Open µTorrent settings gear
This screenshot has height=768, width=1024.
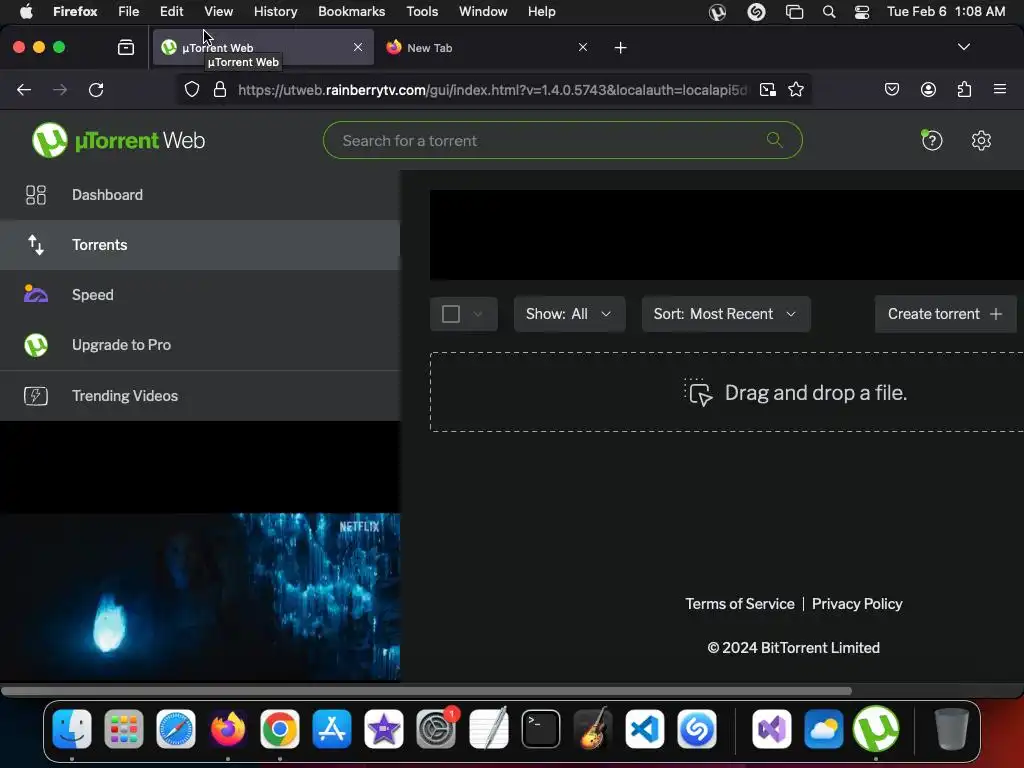tap(981, 140)
